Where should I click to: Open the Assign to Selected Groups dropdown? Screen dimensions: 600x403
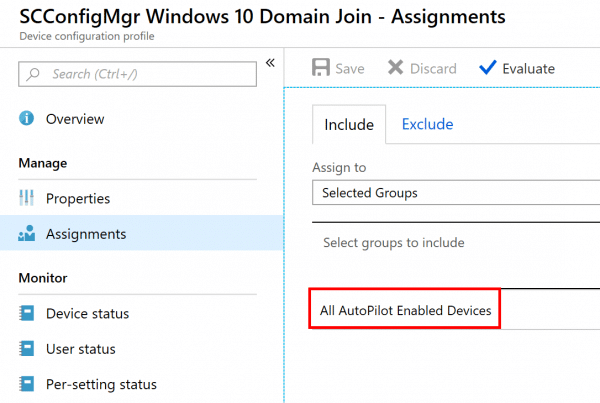tap(456, 193)
